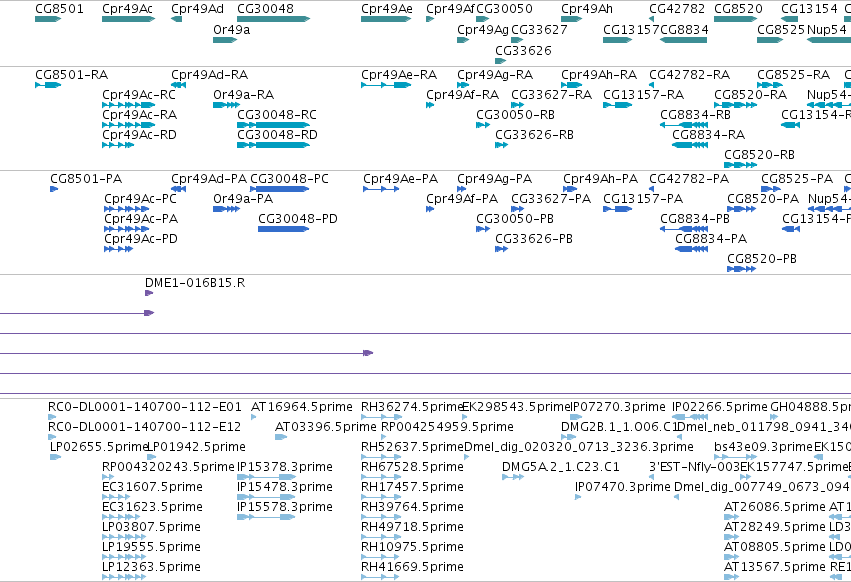The height and width of the screenshot is (582, 851).
Task: Click the Cpr49Ae gene label
Action: (x=386, y=9)
